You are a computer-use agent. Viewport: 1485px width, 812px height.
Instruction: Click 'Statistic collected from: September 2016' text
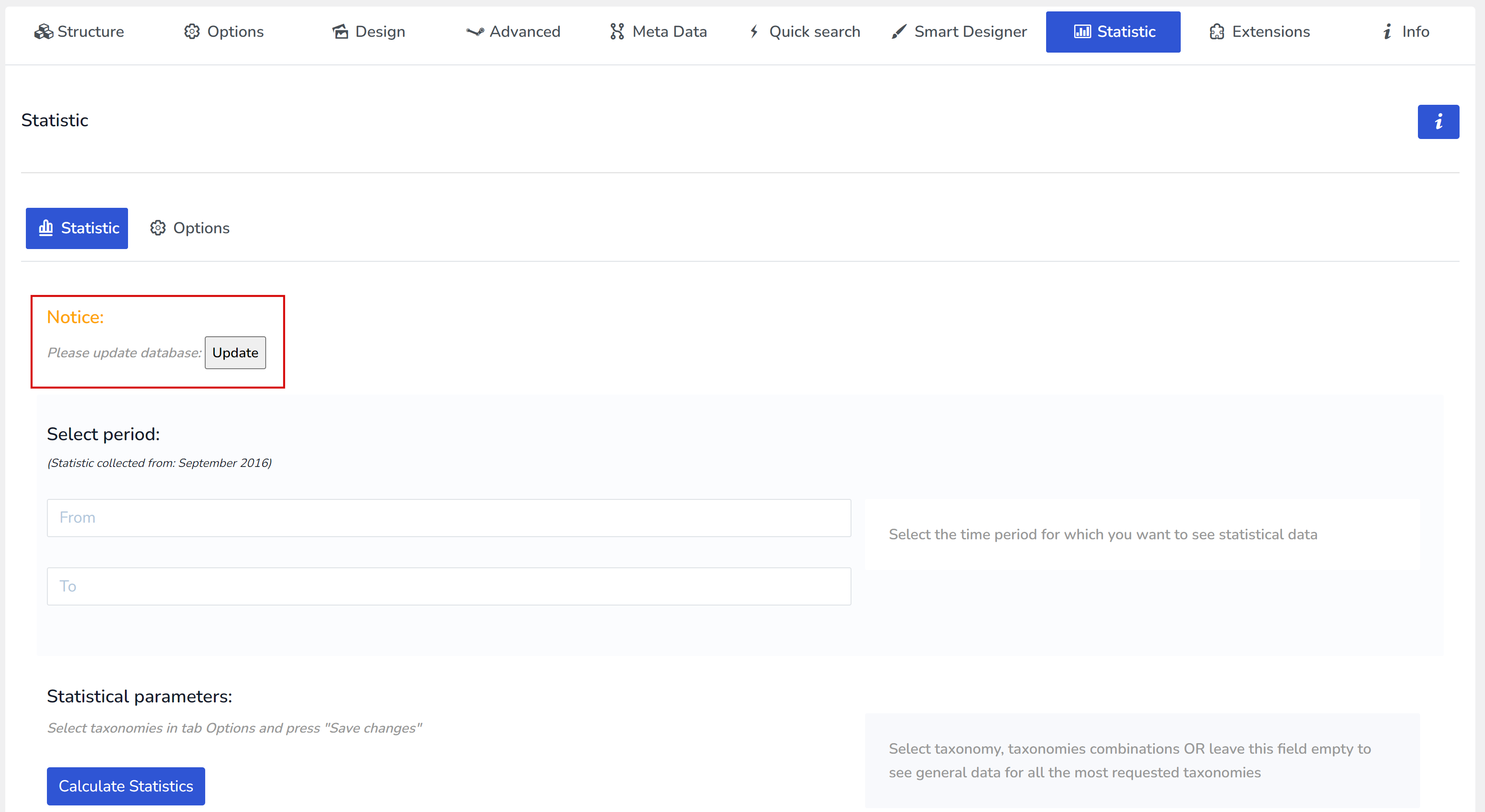coord(159,463)
